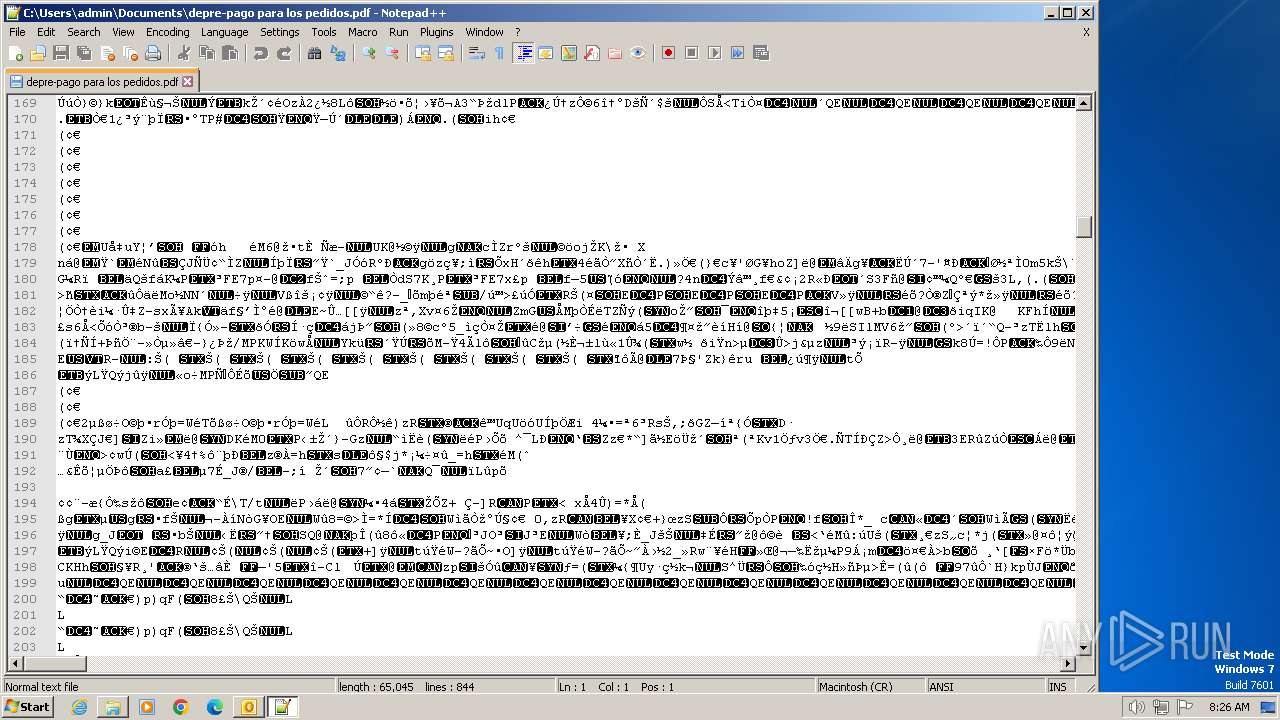This screenshot has width=1280, height=720.
Task: Click the 'length : 65,045' status text
Action: click(376, 687)
